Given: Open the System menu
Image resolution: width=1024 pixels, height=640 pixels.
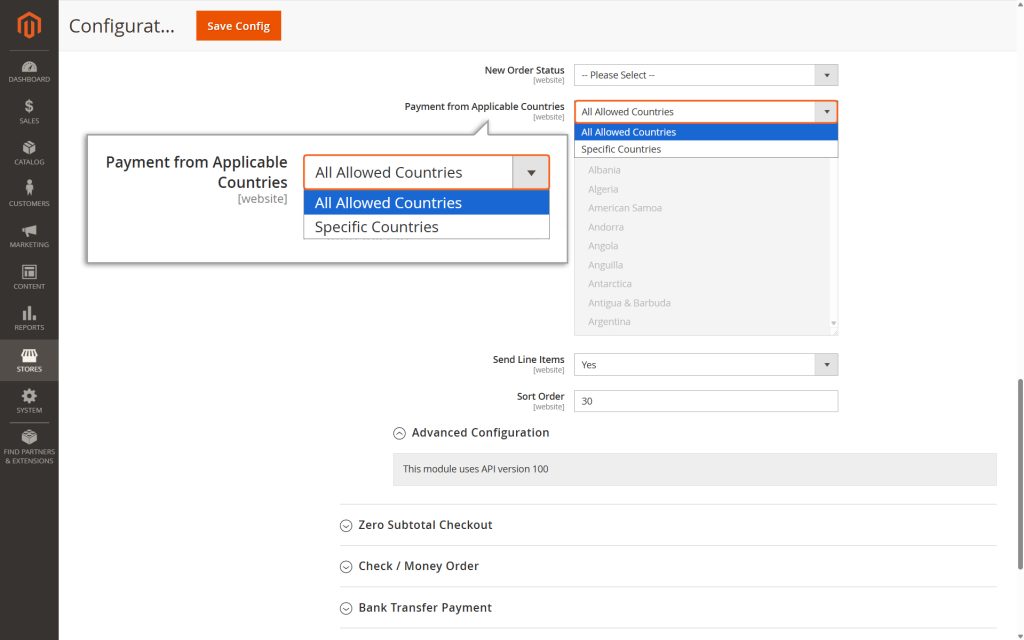Looking at the screenshot, I should point(28,400).
